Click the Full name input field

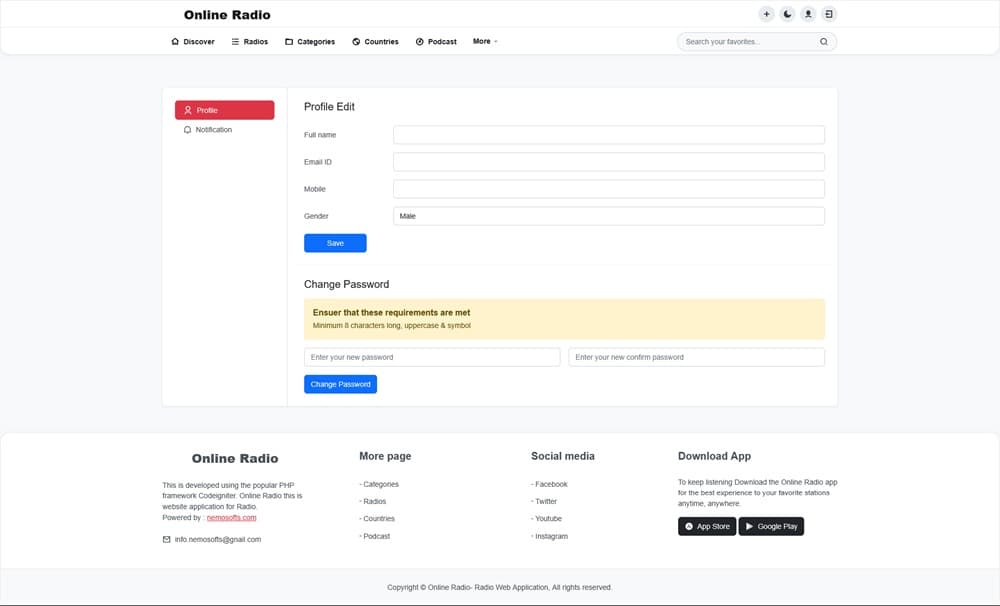[x=608, y=135]
